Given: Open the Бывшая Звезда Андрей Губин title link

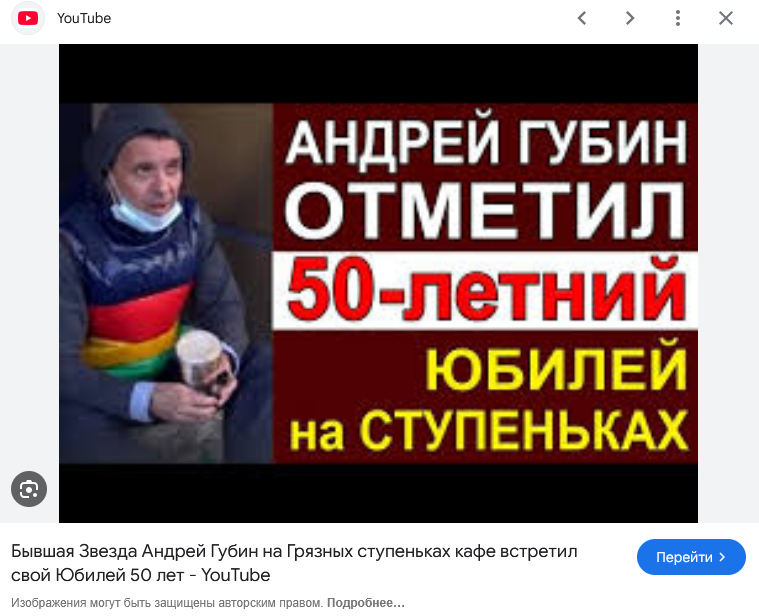Looking at the screenshot, I should tap(294, 563).
